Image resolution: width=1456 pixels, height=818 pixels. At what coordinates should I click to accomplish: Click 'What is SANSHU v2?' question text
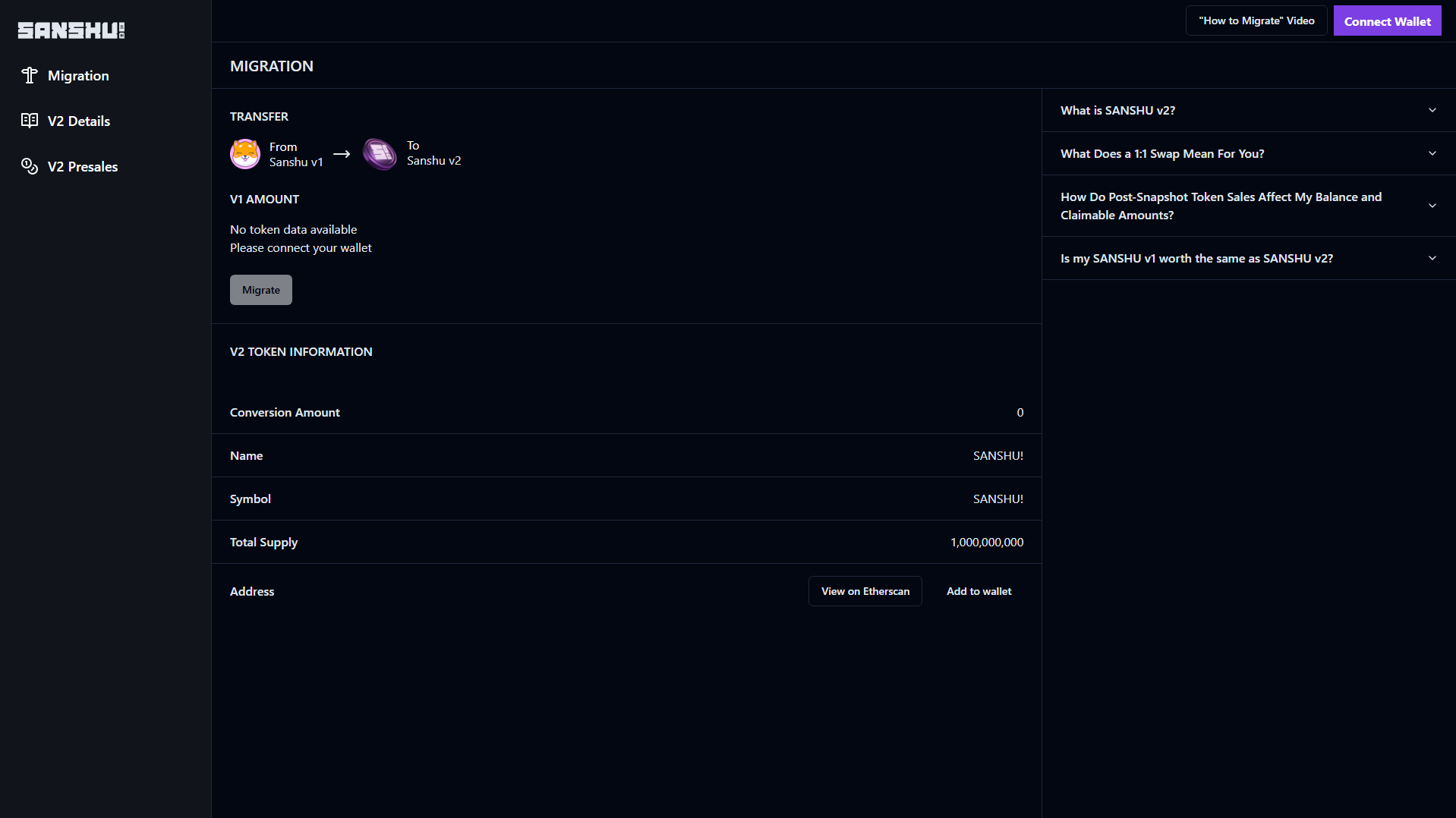pos(1117,110)
